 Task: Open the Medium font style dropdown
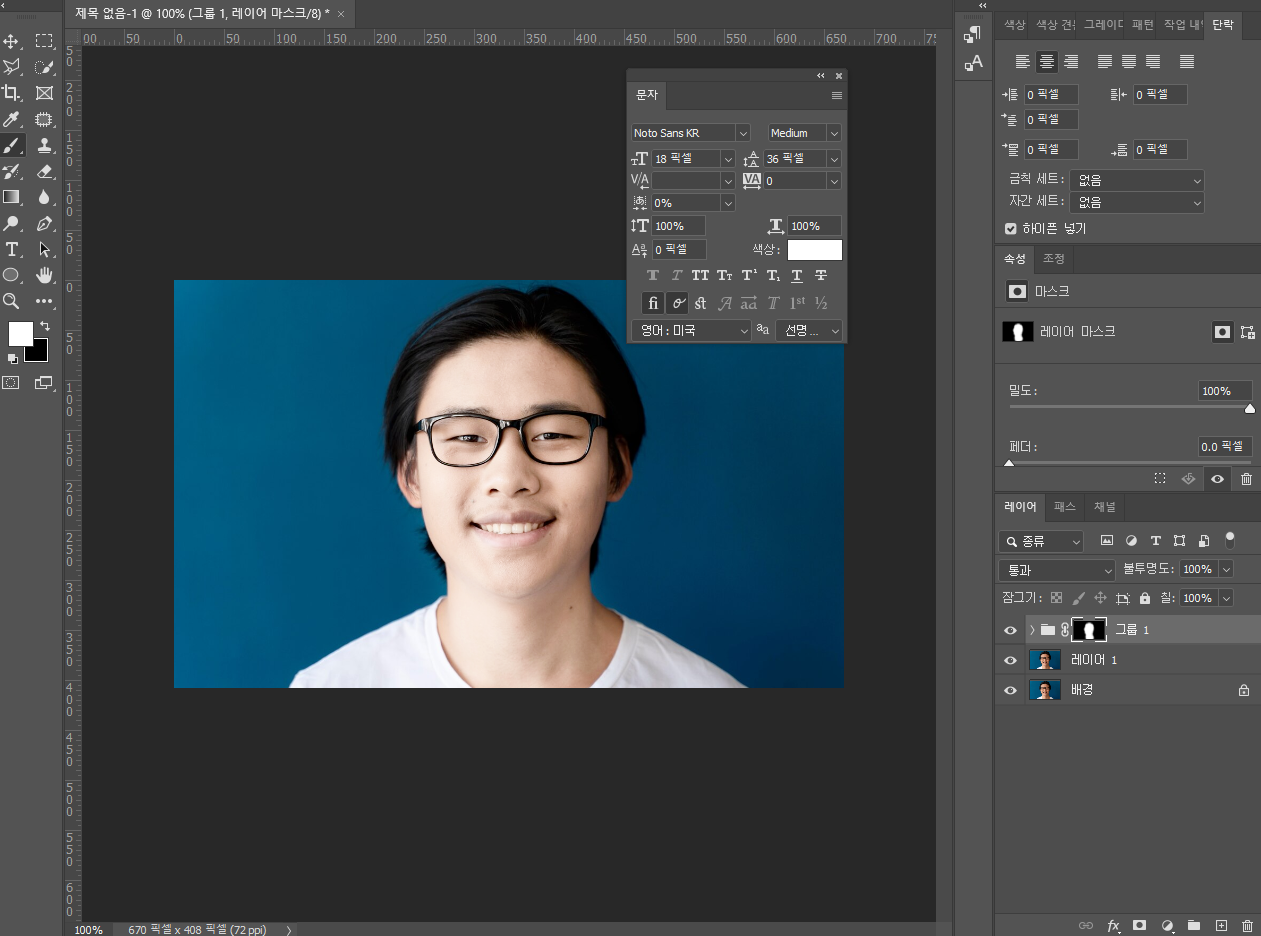834,133
